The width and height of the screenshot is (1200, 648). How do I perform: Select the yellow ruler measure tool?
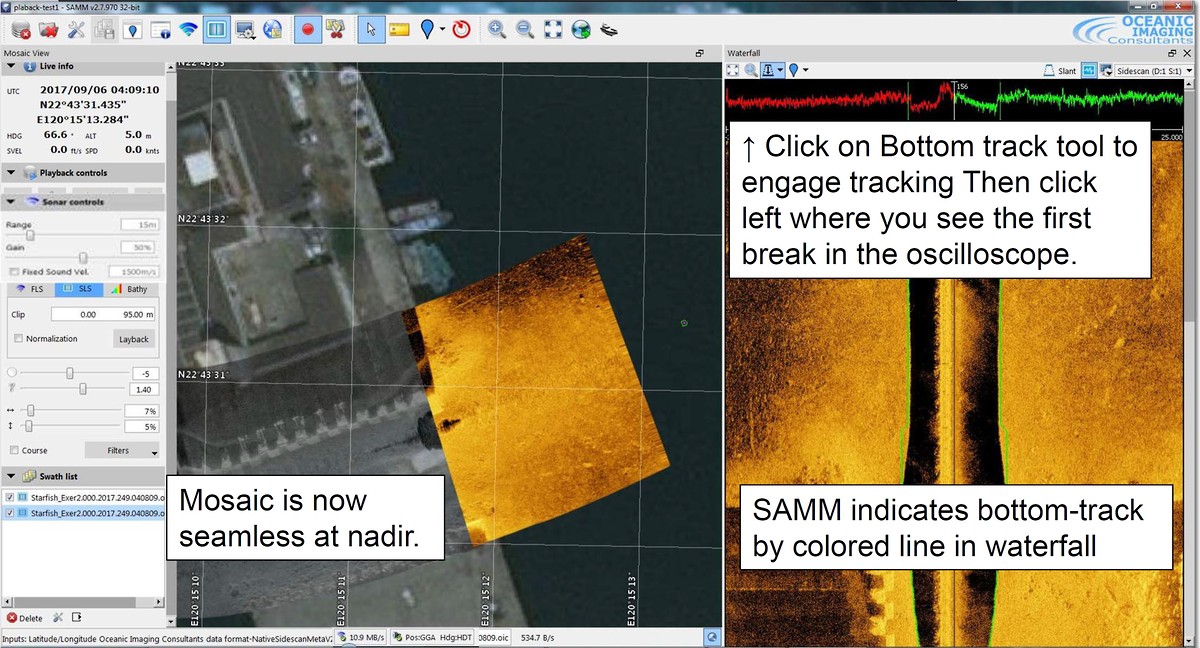[x=400, y=29]
